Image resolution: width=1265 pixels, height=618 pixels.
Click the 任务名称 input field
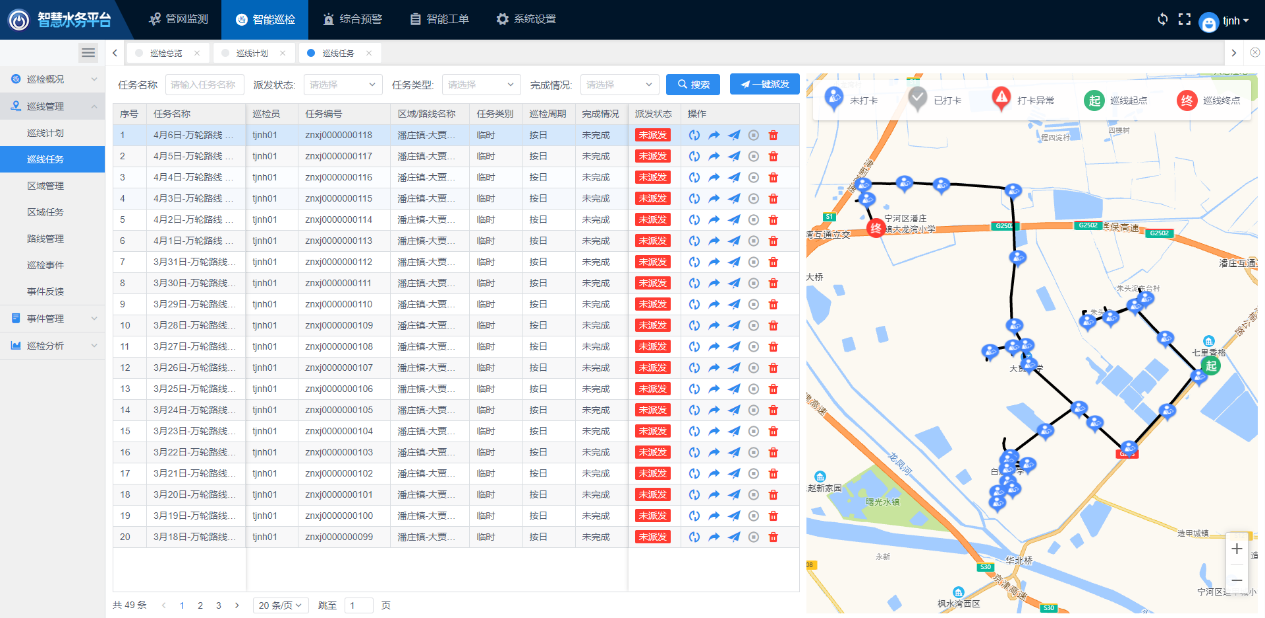[x=205, y=85]
